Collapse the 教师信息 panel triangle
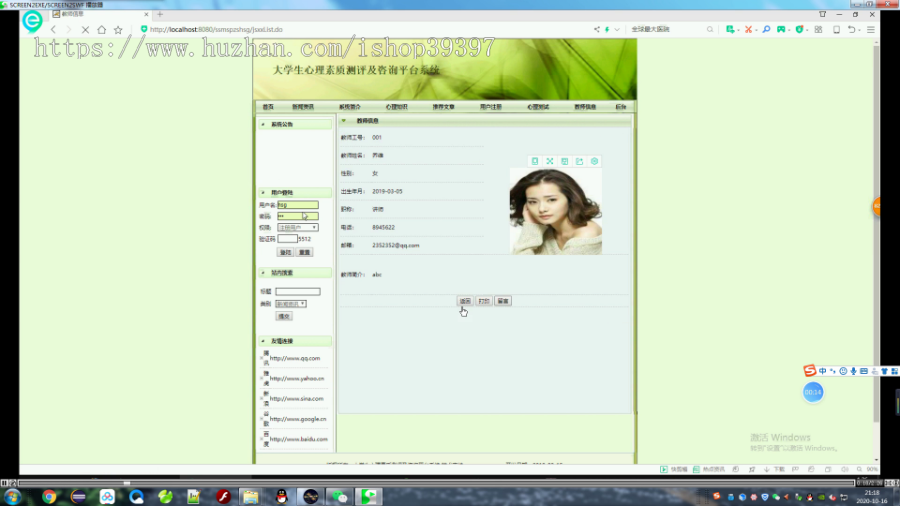Viewport: 900px width, 506px height. point(344,121)
